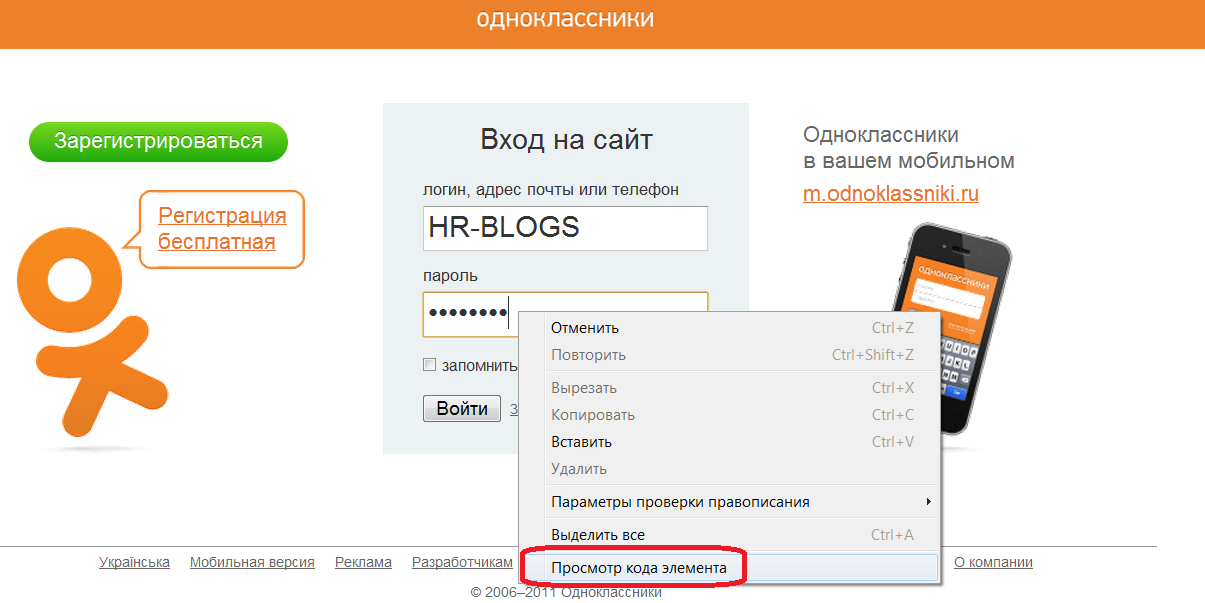The height and width of the screenshot is (603, 1205).
Task: Open 'Просмотр кода элемента' menu entry
Action: (x=730, y=568)
